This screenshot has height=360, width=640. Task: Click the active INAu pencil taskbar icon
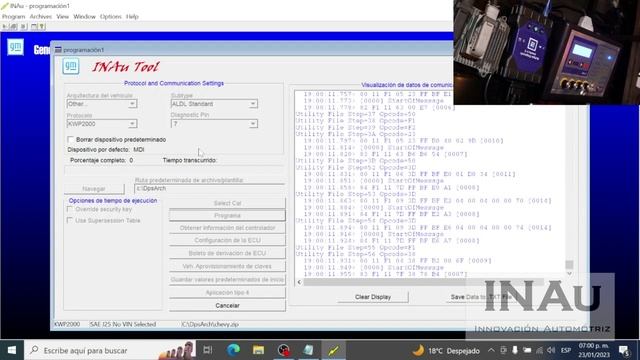tap(334, 350)
